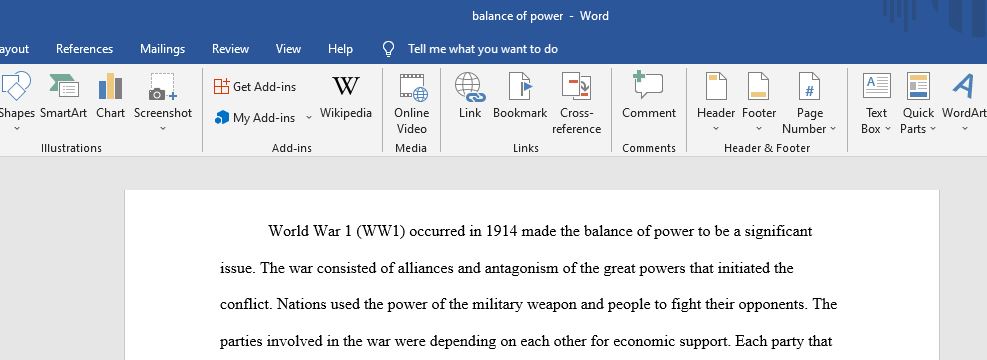Open the Wikipedia add-in

click(x=346, y=96)
